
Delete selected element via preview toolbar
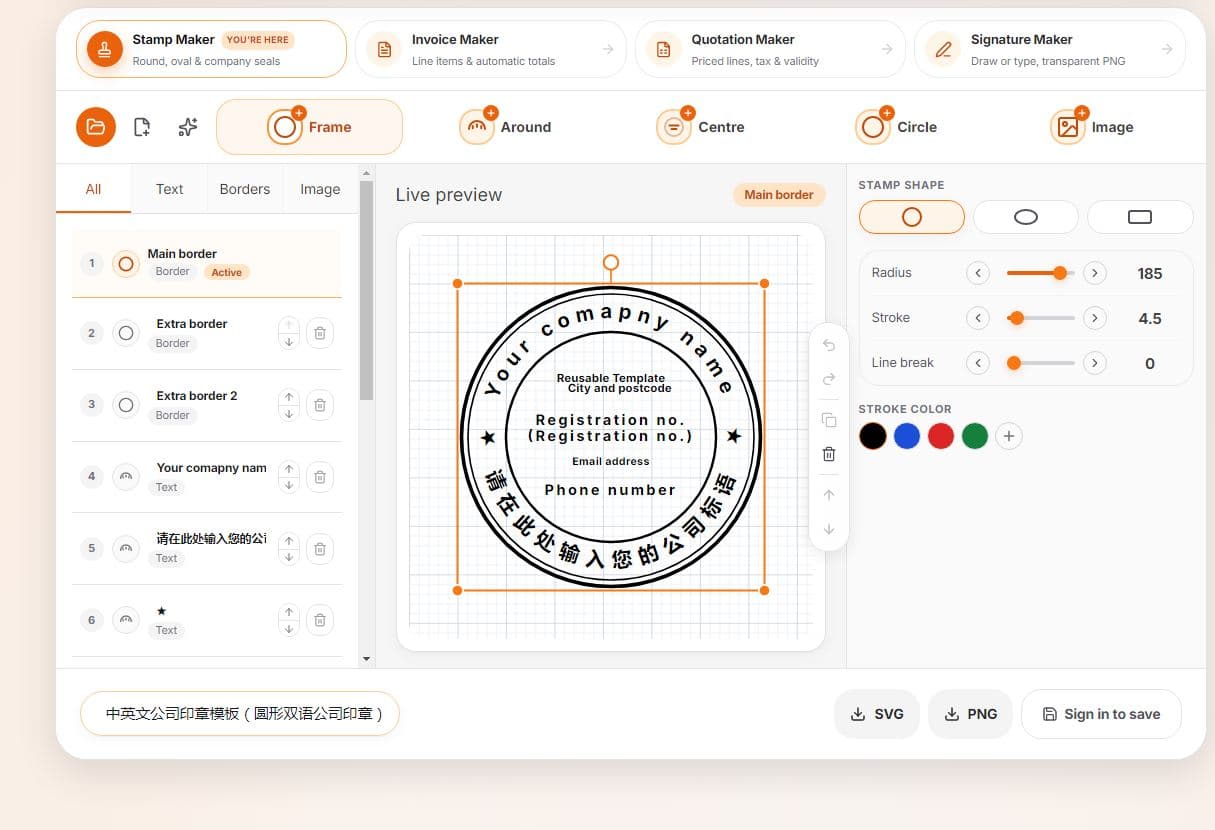pyautogui.click(x=829, y=454)
